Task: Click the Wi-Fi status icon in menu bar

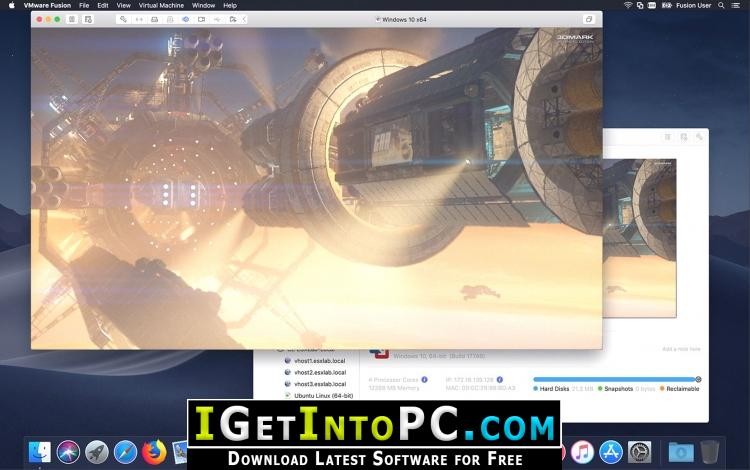Action: pos(628,5)
